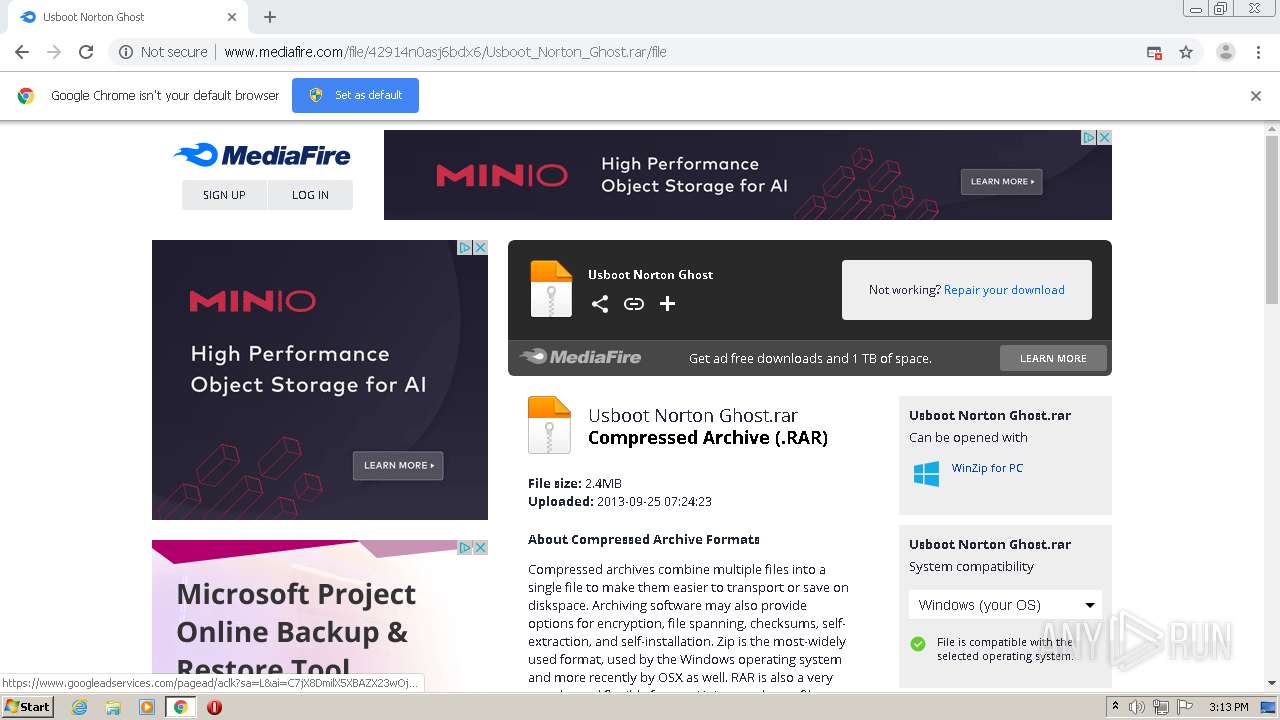
Task: Click the 3:13 PM clock
Action: (1228, 707)
